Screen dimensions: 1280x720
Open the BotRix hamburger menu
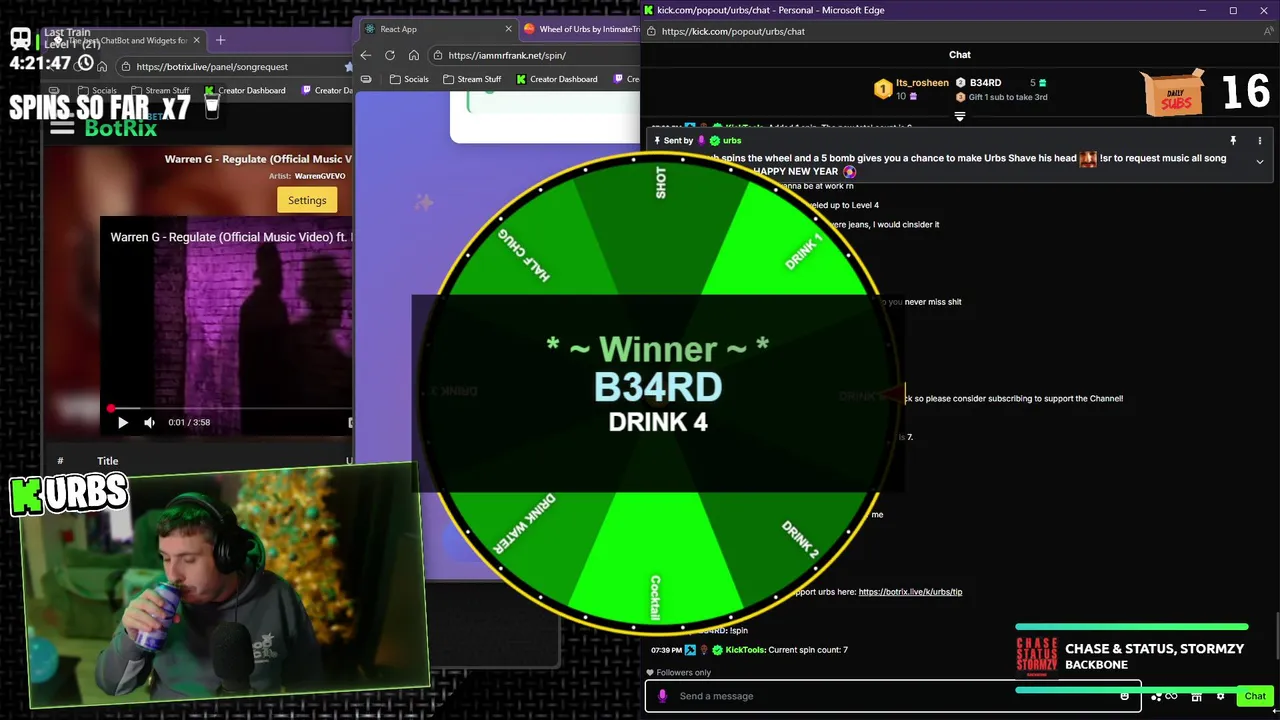pyautogui.click(x=62, y=126)
